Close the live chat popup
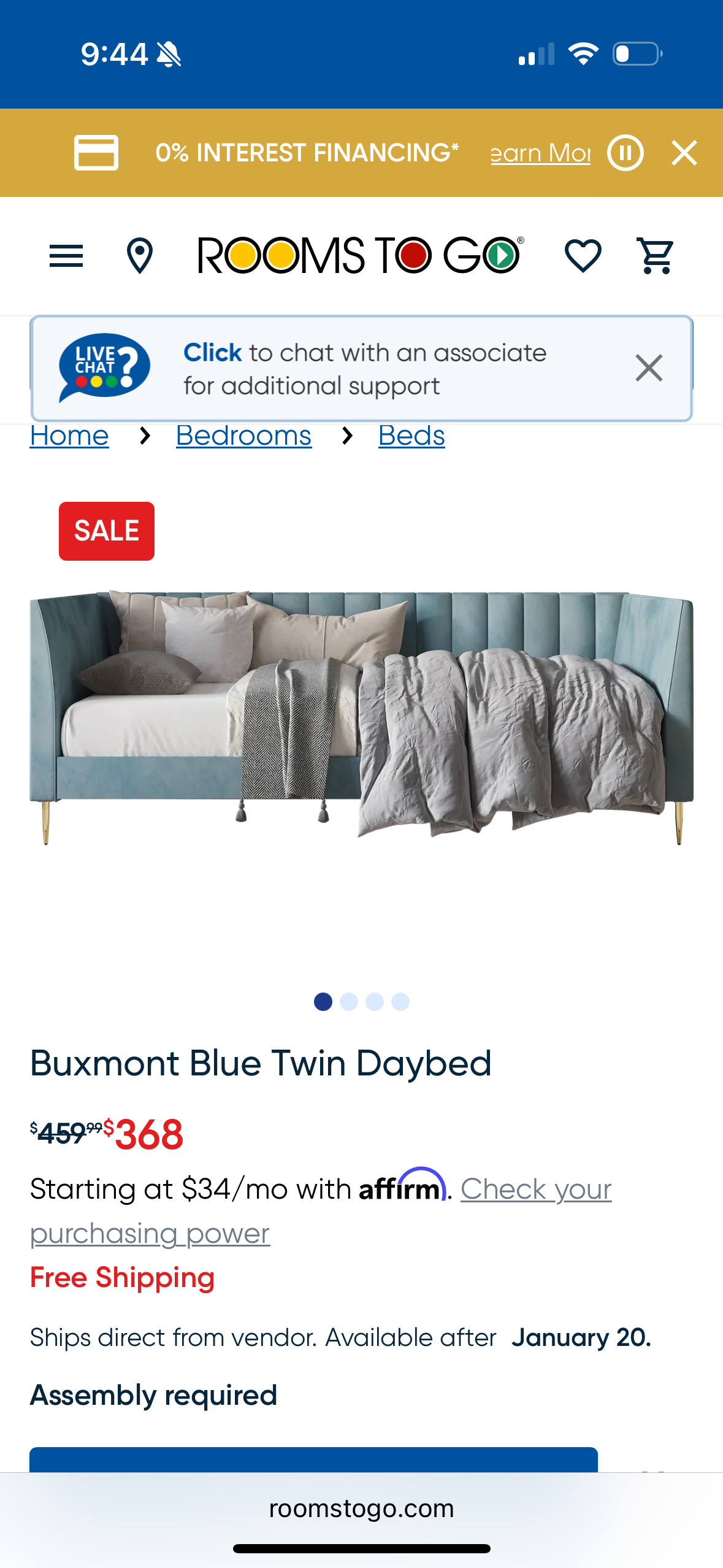 649,368
